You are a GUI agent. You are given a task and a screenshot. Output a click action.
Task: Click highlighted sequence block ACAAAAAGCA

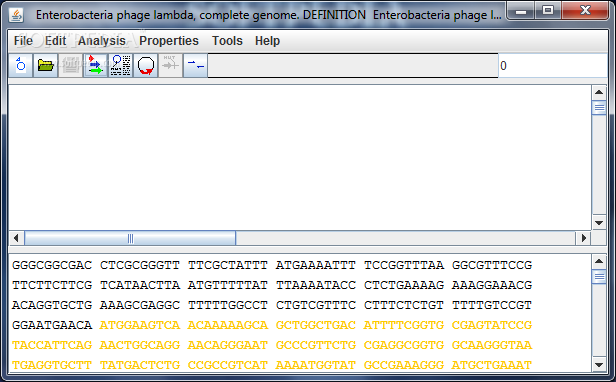pyautogui.click(x=228, y=325)
